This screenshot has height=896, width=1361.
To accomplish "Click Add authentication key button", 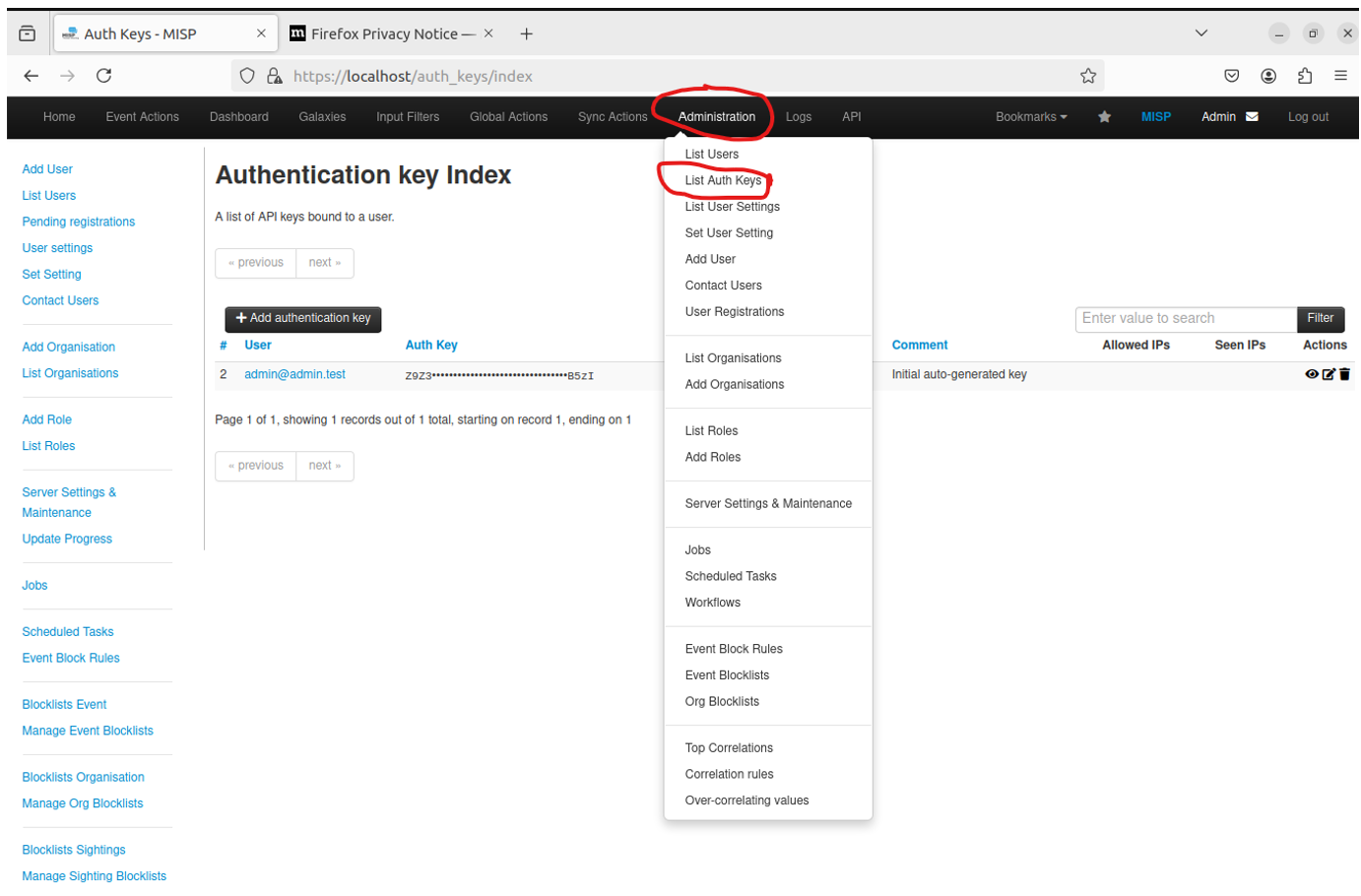I will pos(303,319).
